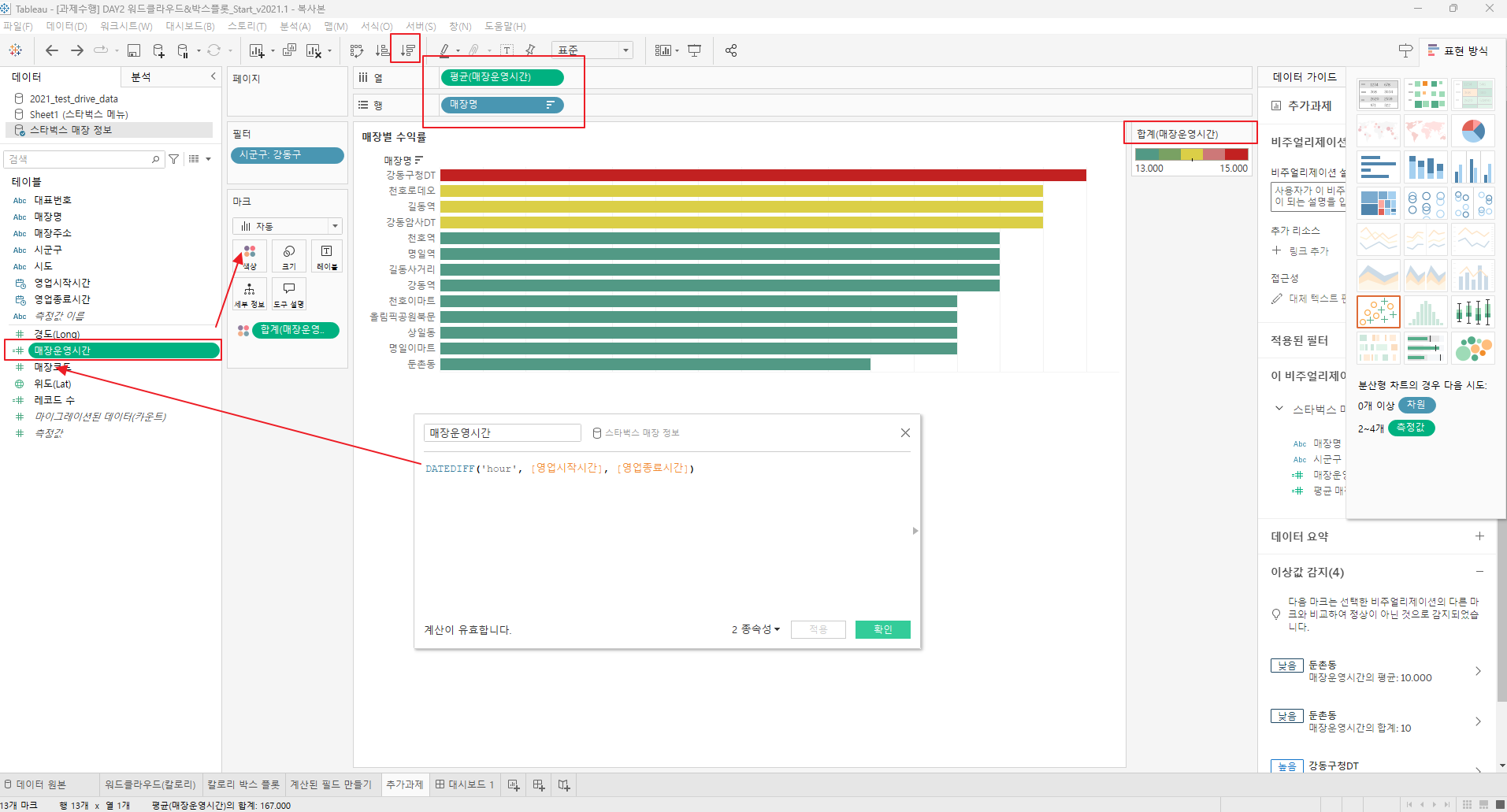Open the Label mark card

[327, 257]
